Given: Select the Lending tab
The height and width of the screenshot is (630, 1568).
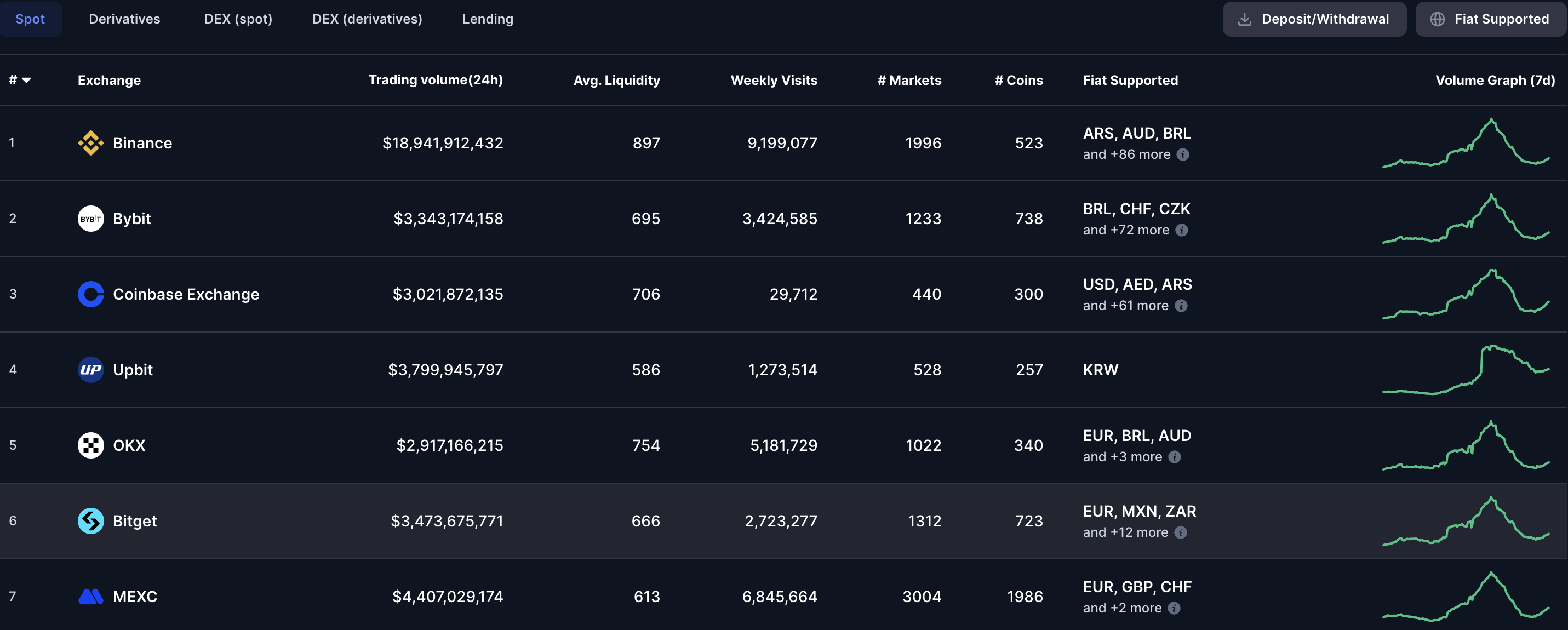Looking at the screenshot, I should click(488, 19).
